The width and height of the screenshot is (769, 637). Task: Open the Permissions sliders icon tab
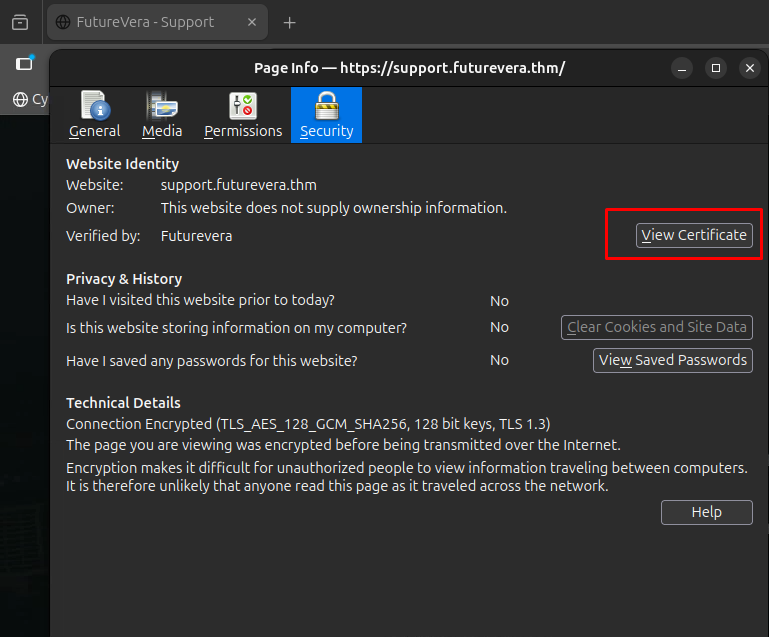pyautogui.click(x=243, y=114)
